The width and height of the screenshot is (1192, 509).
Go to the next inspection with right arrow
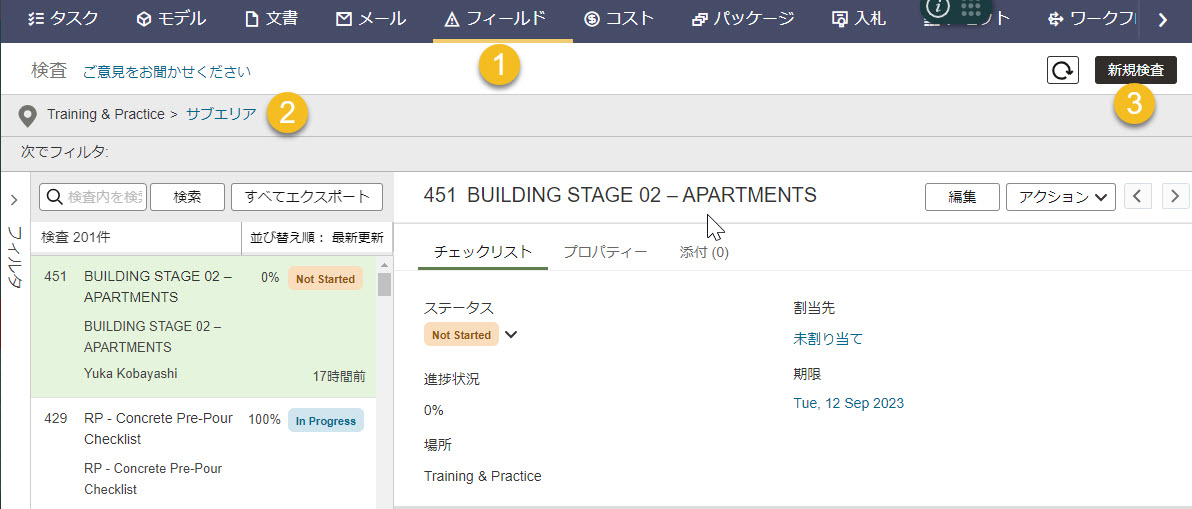tap(1175, 196)
